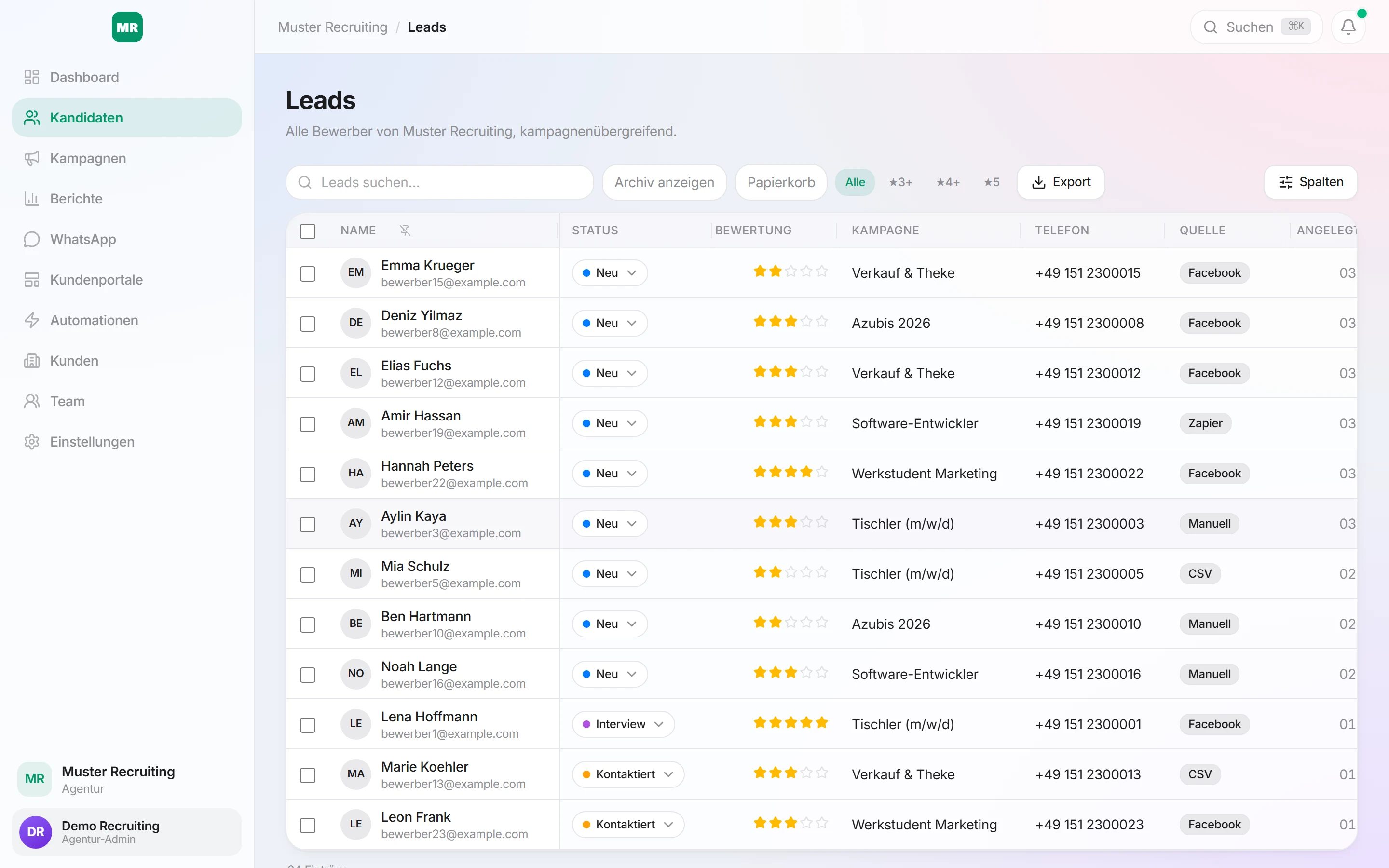The image size is (1389, 868).
Task: Click the MR logo icon in the sidebar
Action: (x=127, y=27)
